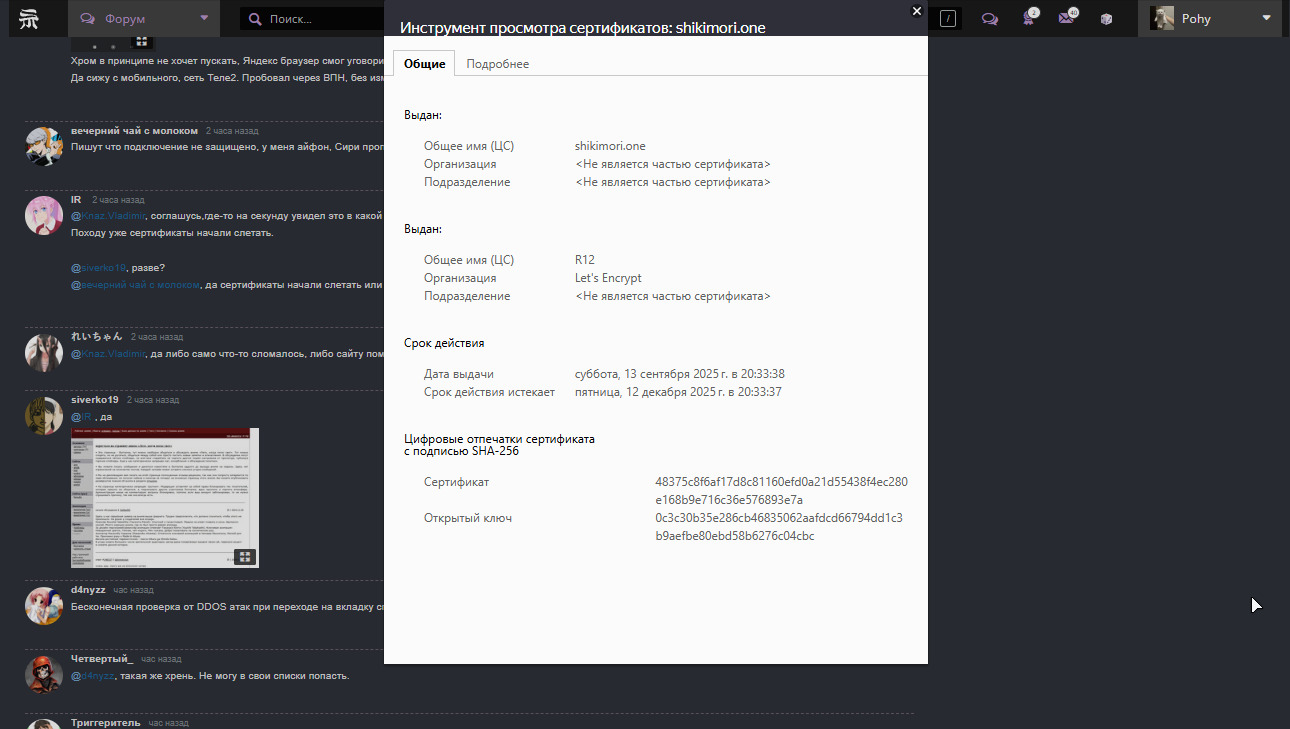This screenshot has width=1290, height=729.
Task: Open the mail envelope icon with counter
Action: tap(1067, 18)
